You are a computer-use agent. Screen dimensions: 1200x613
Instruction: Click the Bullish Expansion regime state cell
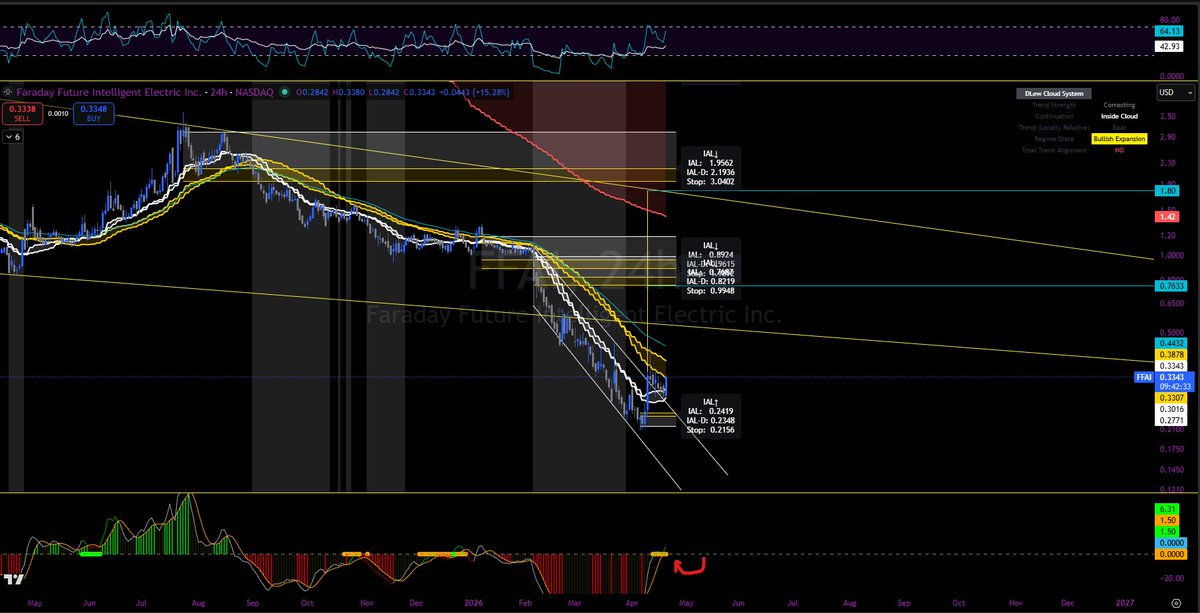1119,138
